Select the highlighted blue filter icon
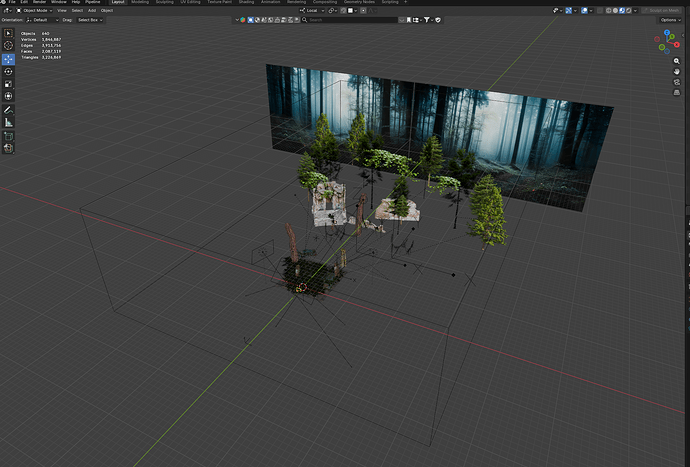Image resolution: width=690 pixels, height=467 pixels. point(250,20)
